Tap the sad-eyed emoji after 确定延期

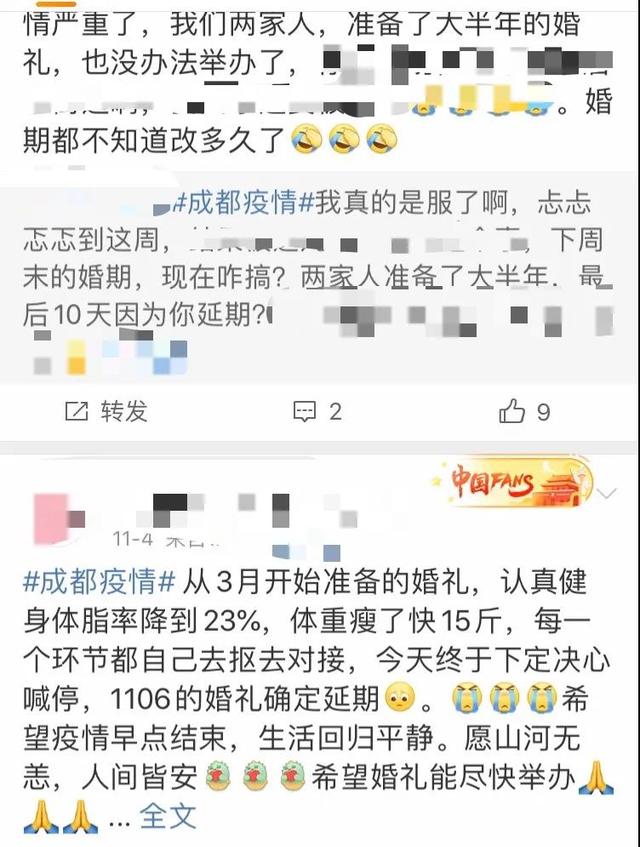coord(400,698)
